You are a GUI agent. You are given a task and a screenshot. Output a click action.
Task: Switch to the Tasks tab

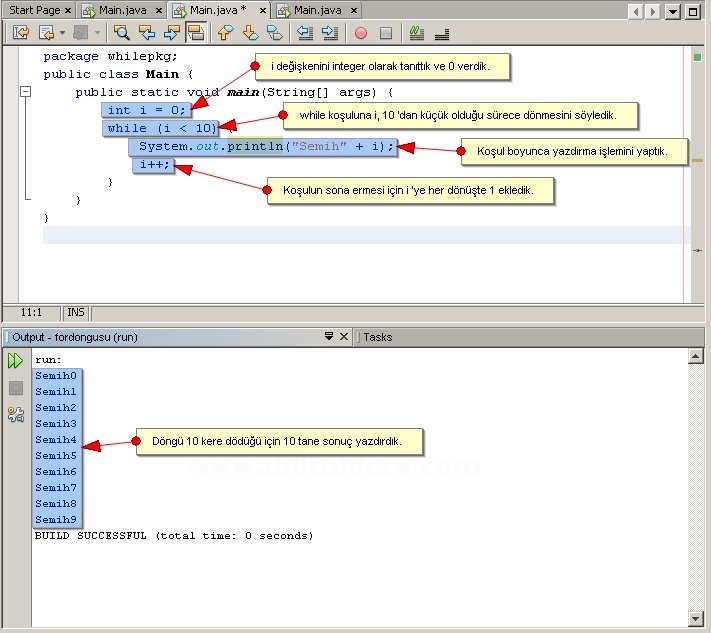377,337
